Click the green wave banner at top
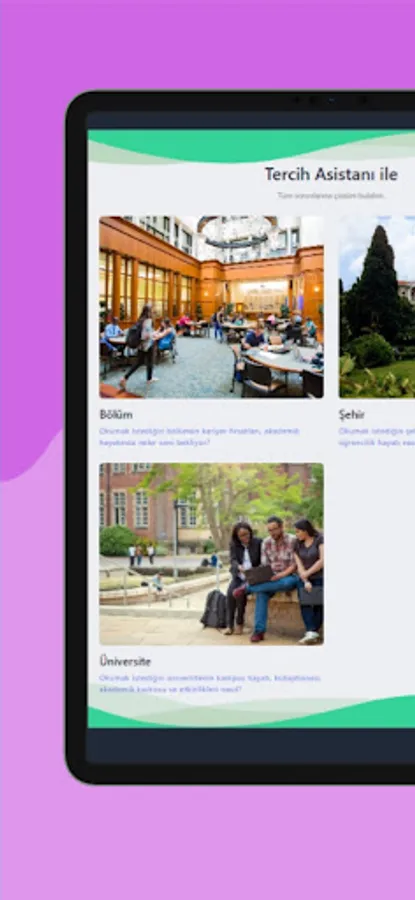 (x=251, y=146)
